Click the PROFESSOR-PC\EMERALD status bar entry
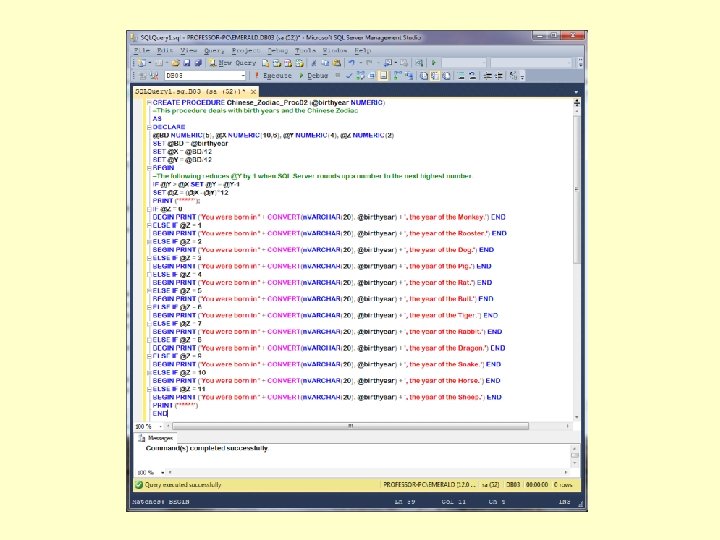 point(429,484)
